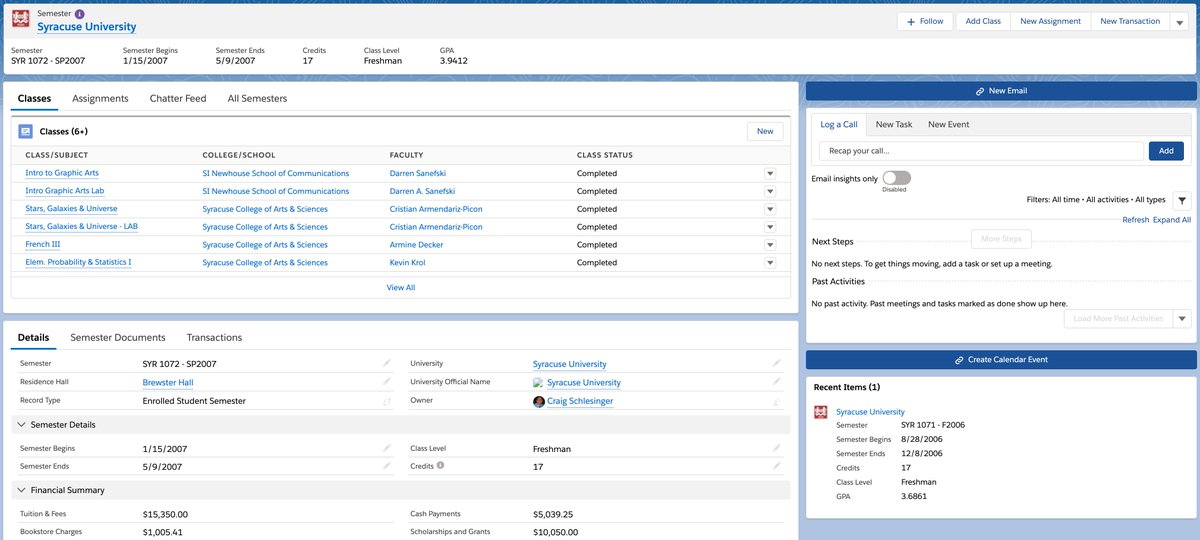Click the Credits help info icon
This screenshot has width=1200, height=540.
tap(440, 466)
